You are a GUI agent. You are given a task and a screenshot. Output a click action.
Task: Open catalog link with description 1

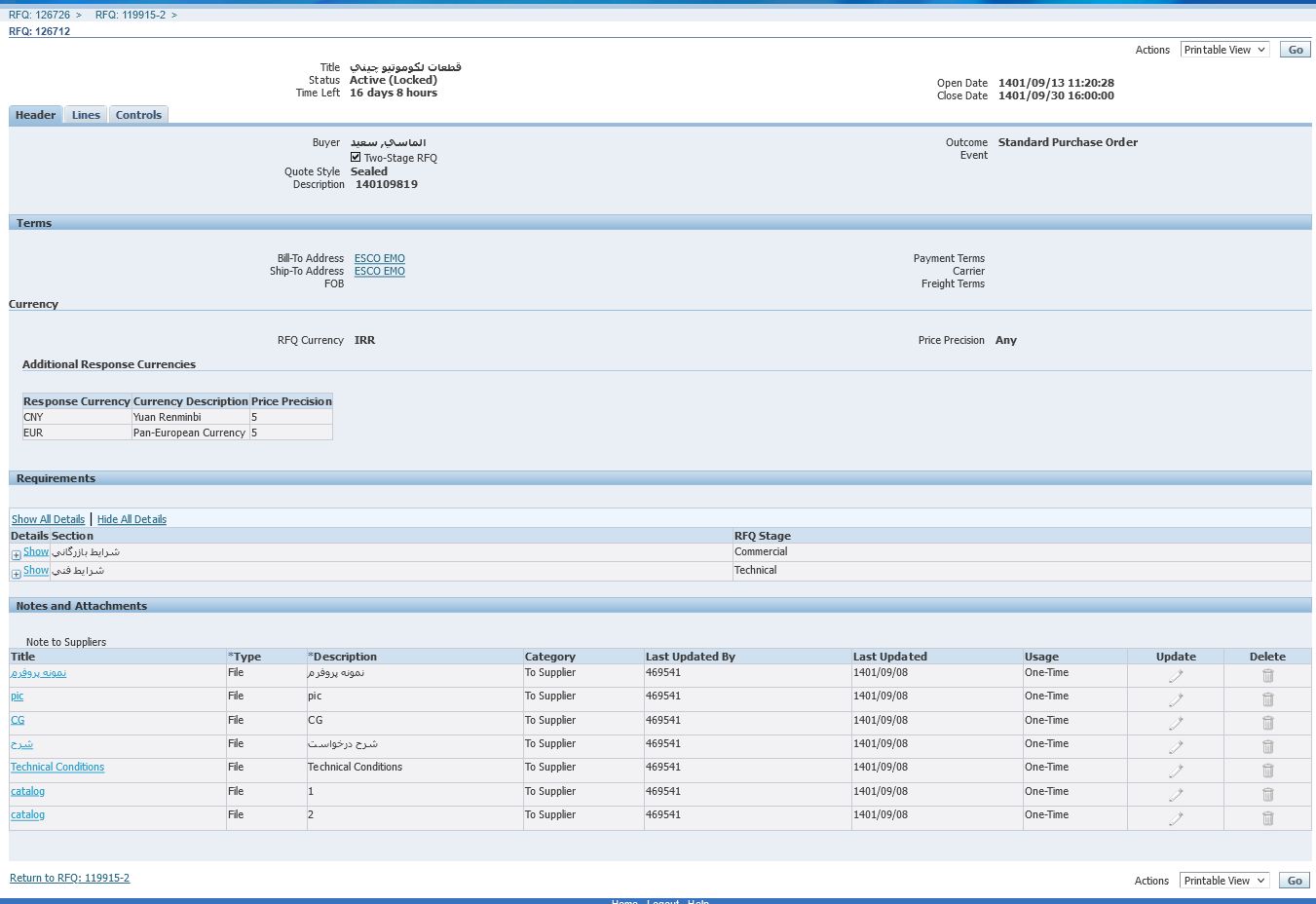coord(27,791)
